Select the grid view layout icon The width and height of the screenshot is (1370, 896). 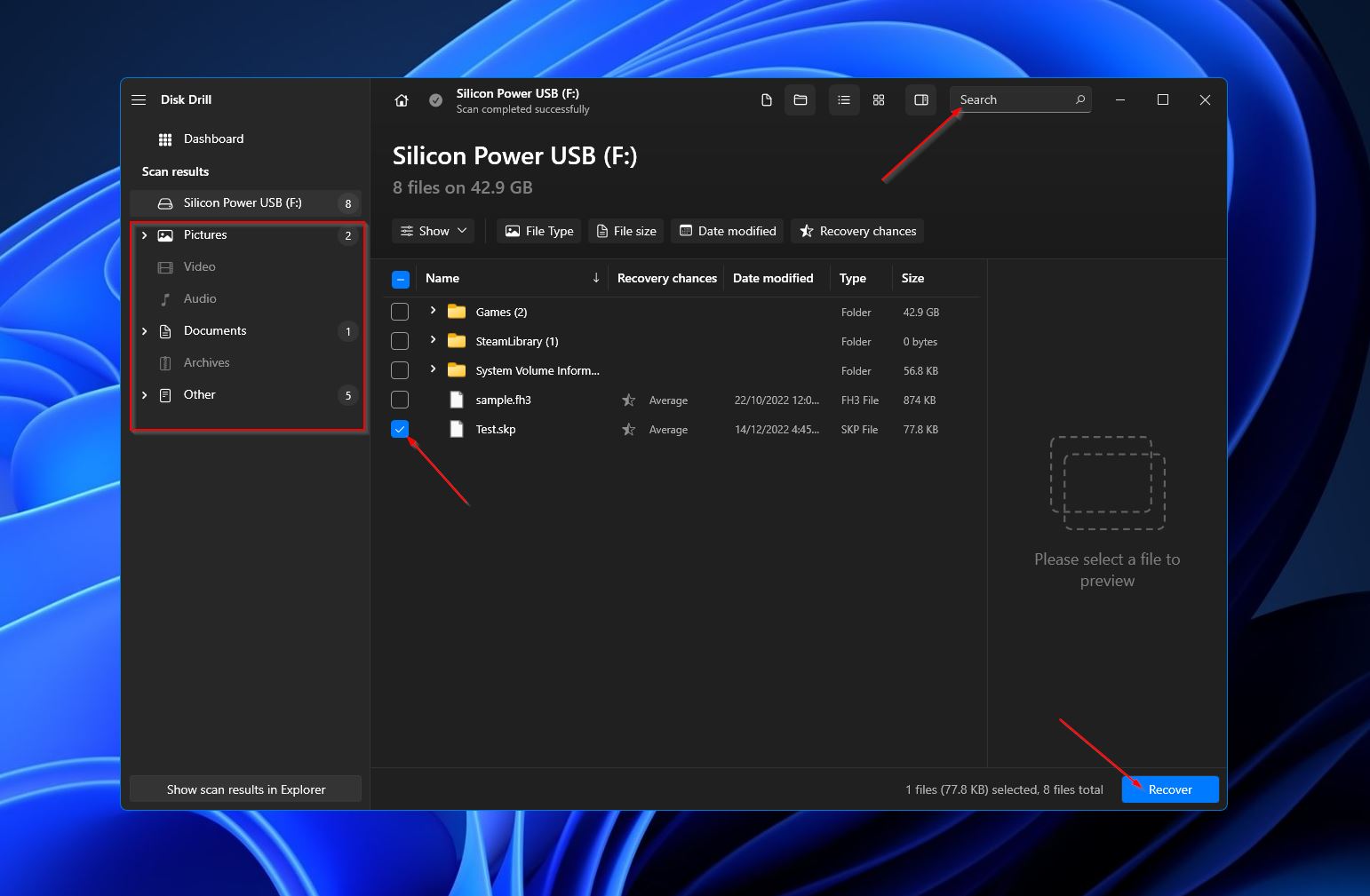(x=879, y=100)
